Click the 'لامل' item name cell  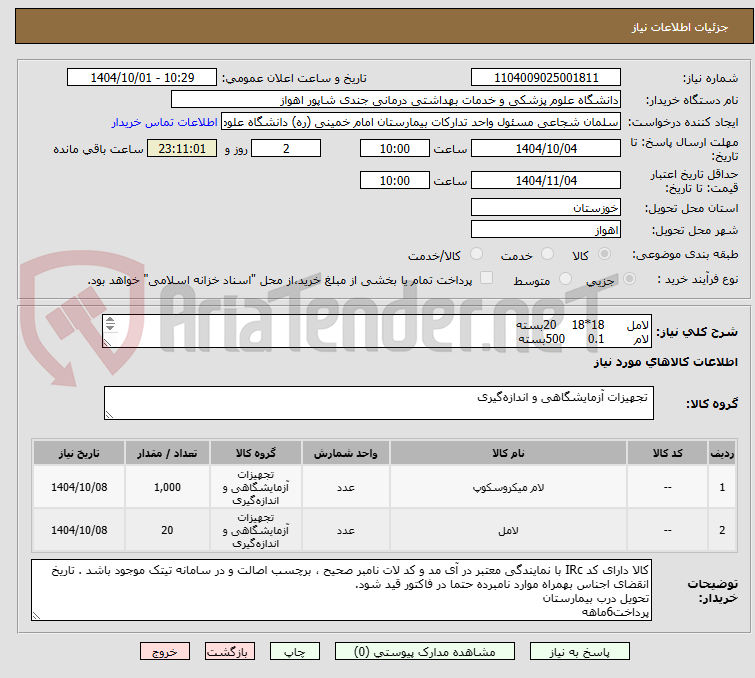[508, 530]
